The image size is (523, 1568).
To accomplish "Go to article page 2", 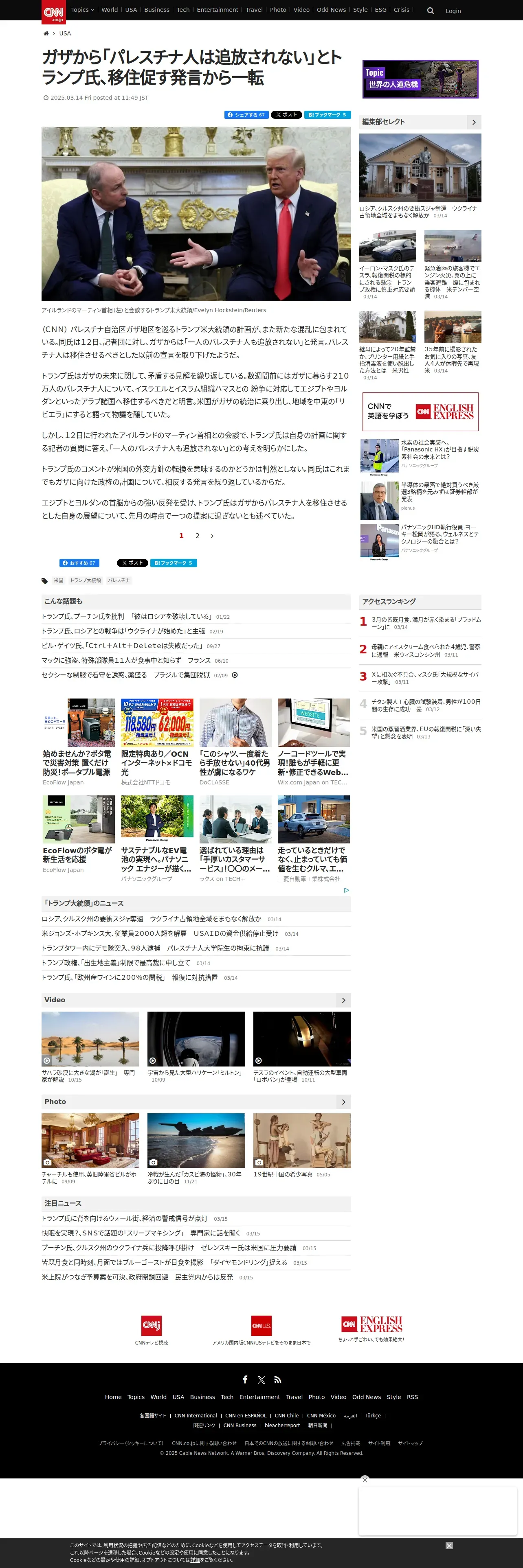I will [x=197, y=536].
